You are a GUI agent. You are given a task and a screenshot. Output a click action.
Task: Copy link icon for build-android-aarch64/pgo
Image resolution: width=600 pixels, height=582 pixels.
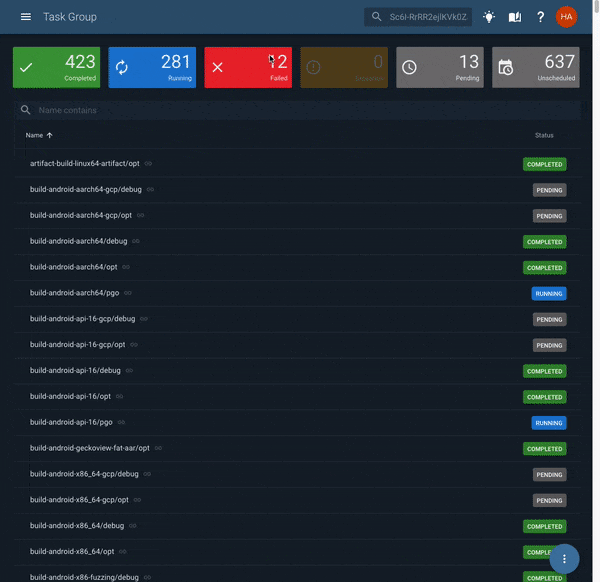coord(128,293)
